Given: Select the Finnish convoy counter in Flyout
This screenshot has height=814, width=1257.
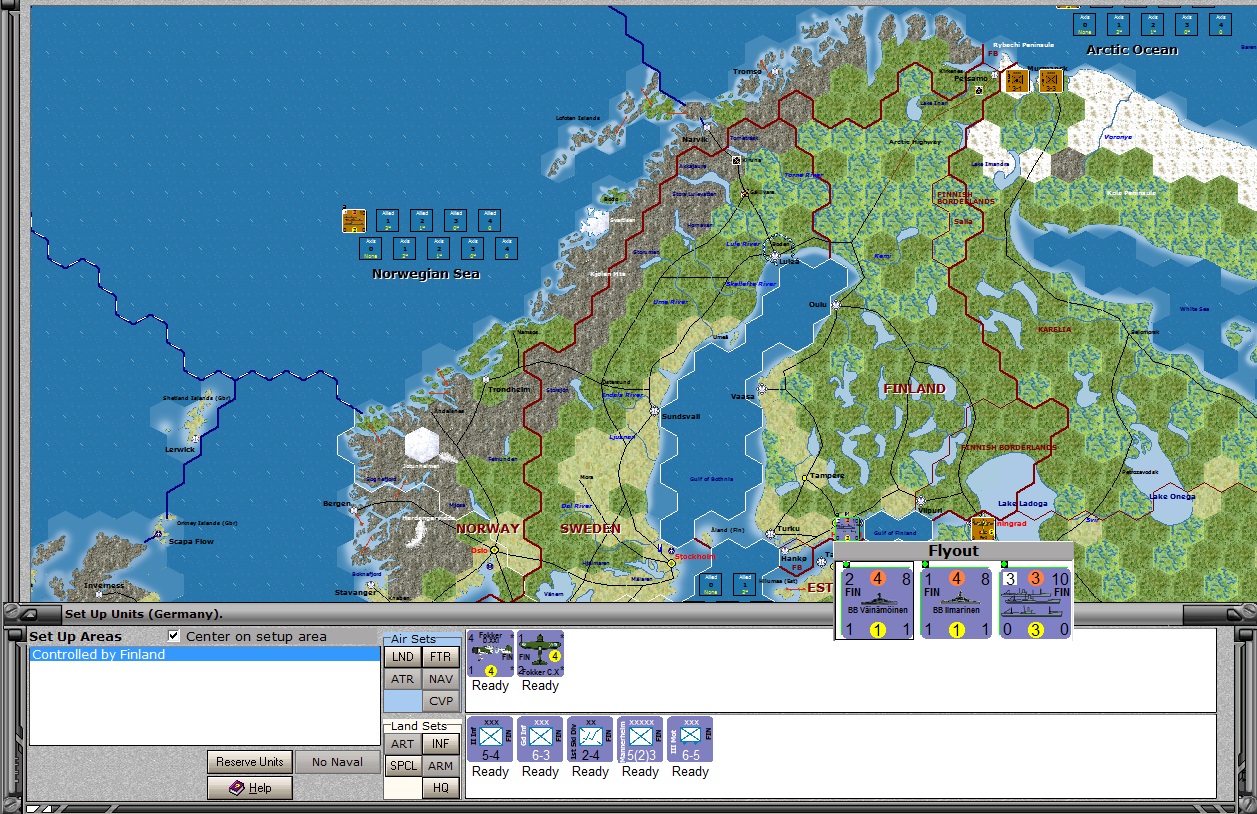Looking at the screenshot, I should (x=1035, y=603).
